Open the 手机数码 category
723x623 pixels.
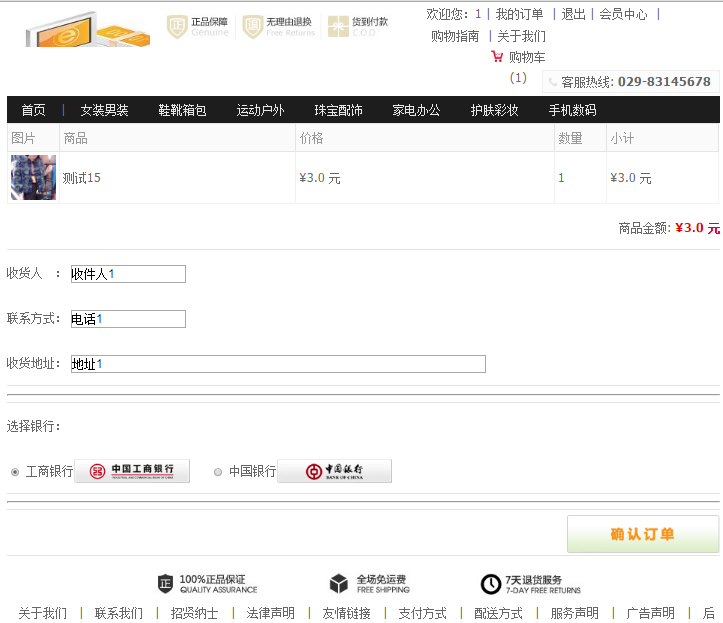tap(572, 110)
